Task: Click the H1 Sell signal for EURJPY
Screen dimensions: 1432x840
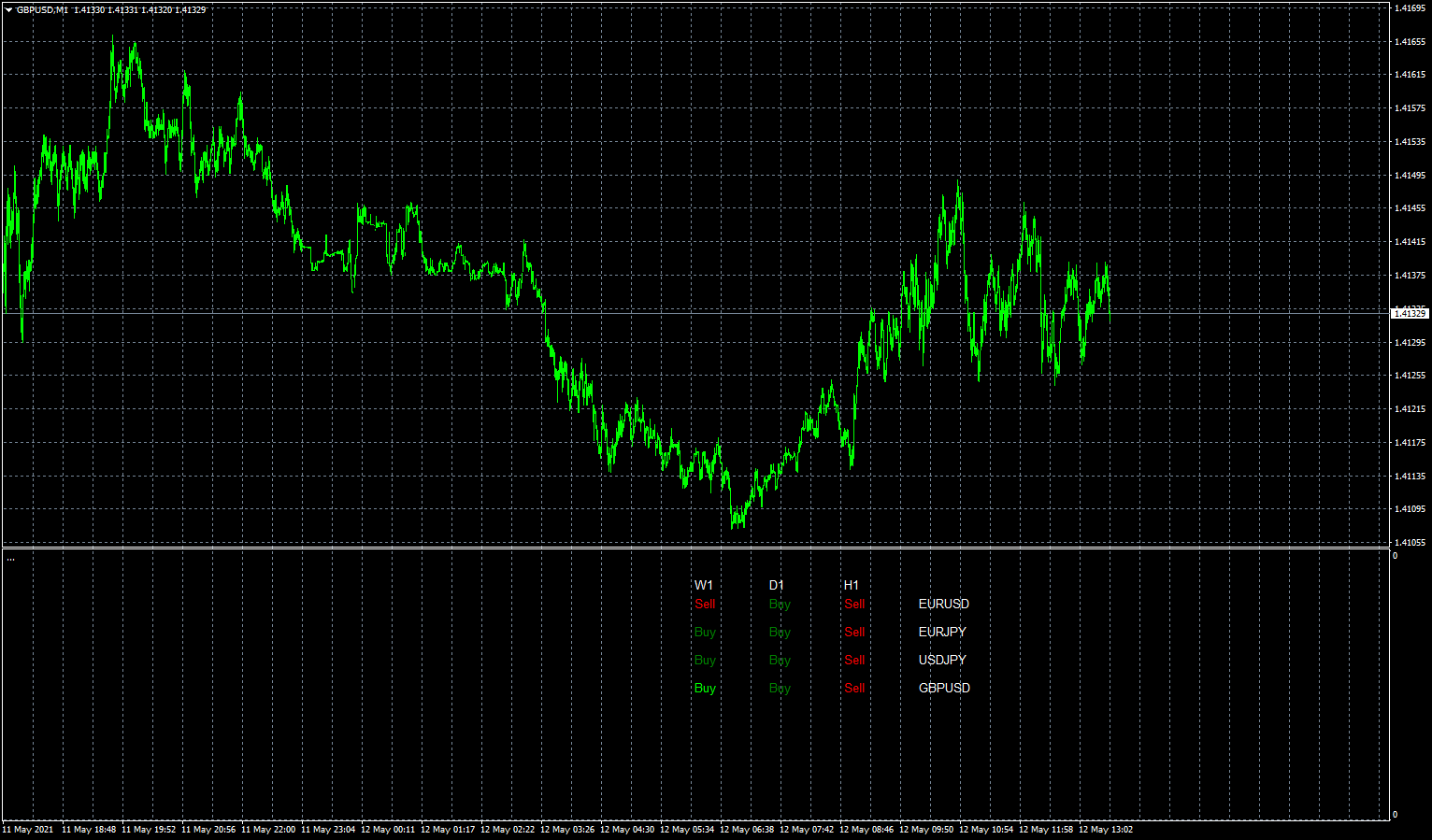Action: pyautogui.click(x=854, y=632)
